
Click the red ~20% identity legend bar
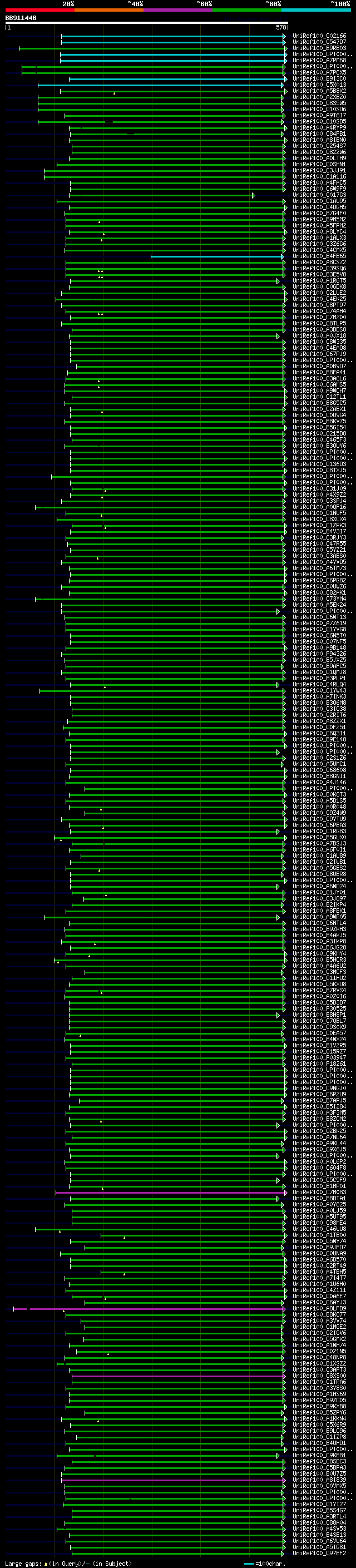pyautogui.click(x=39, y=10)
